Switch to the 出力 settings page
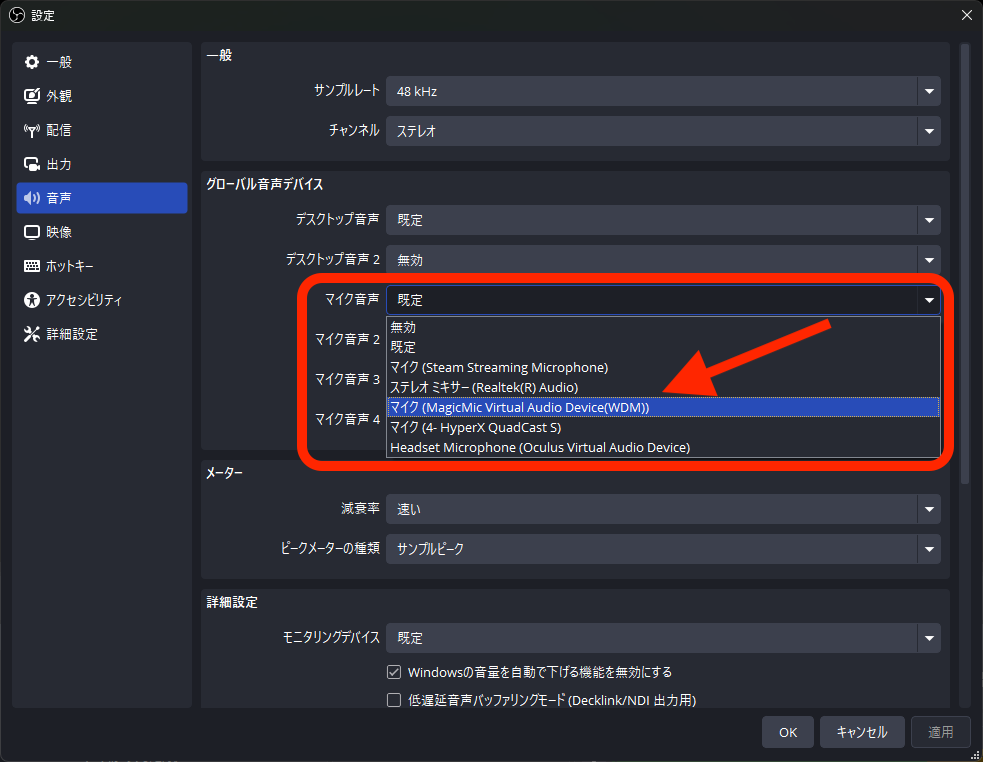Screen dimensions: 983x762 (102, 164)
